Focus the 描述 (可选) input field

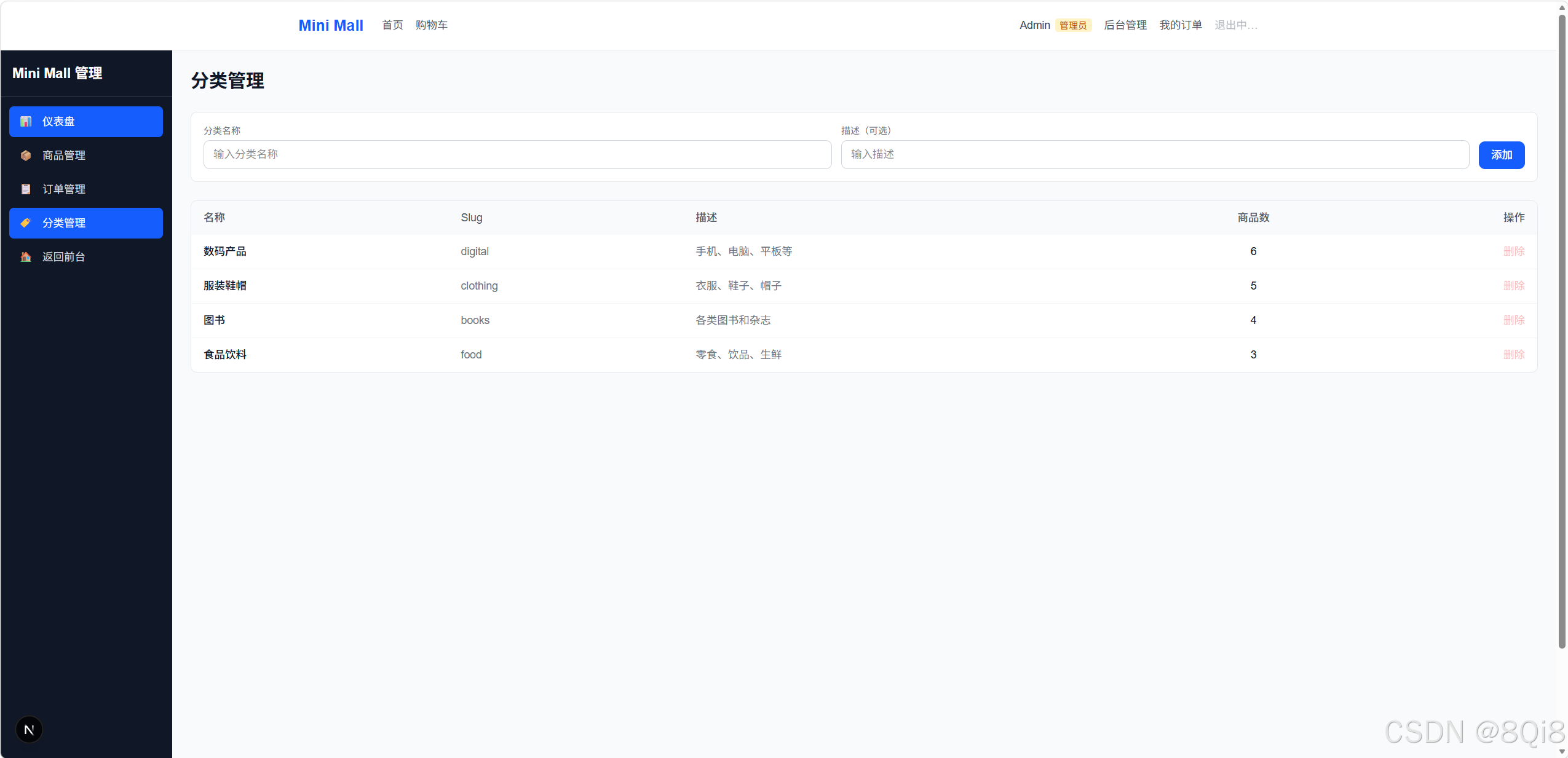tap(1155, 154)
